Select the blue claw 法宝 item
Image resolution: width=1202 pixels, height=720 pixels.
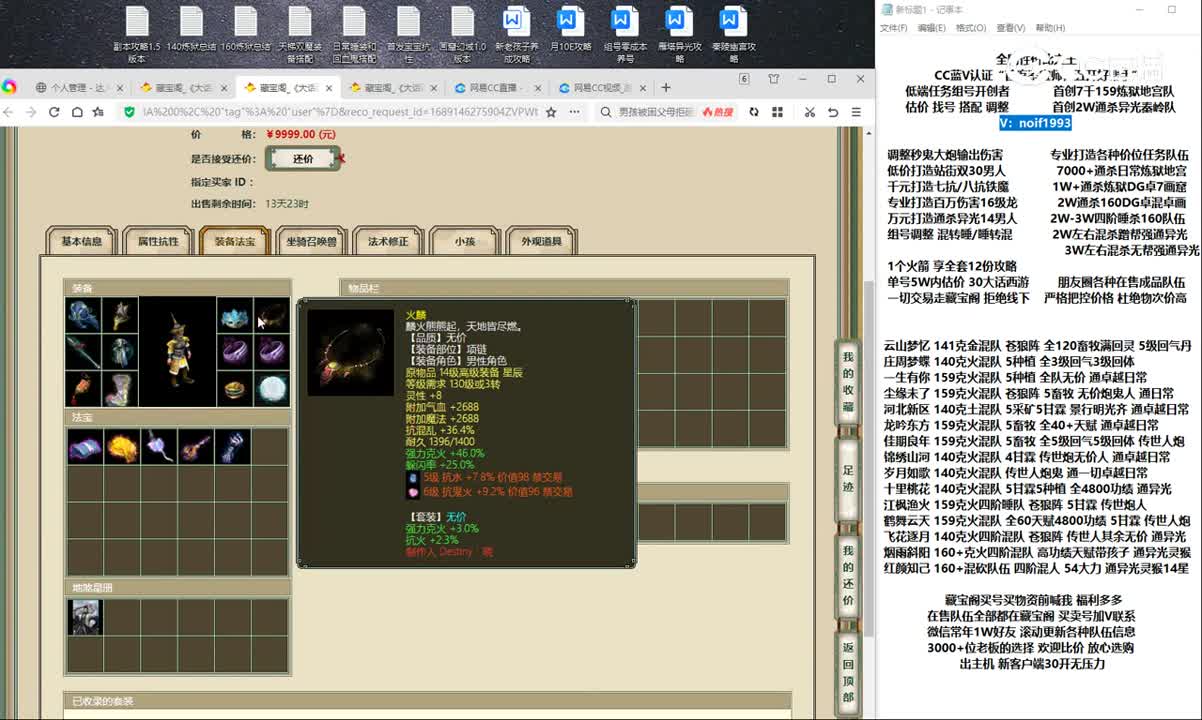coord(232,446)
